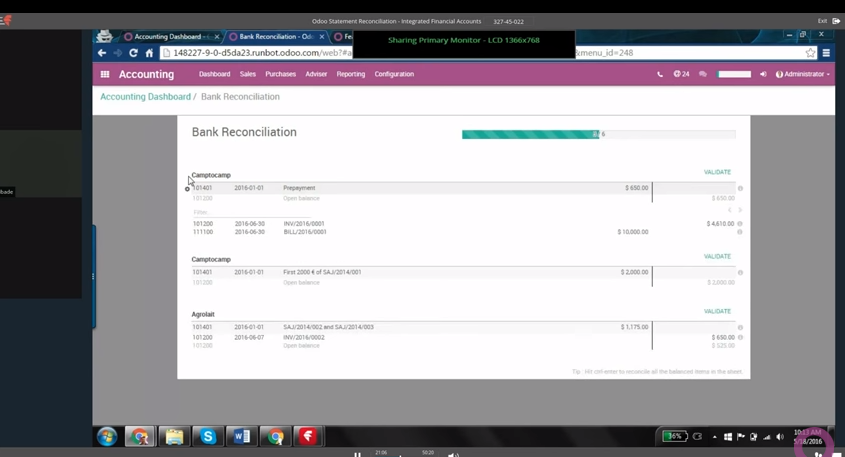845x457 pixels.
Task: Click the phone call icon in navbar
Action: coord(660,74)
